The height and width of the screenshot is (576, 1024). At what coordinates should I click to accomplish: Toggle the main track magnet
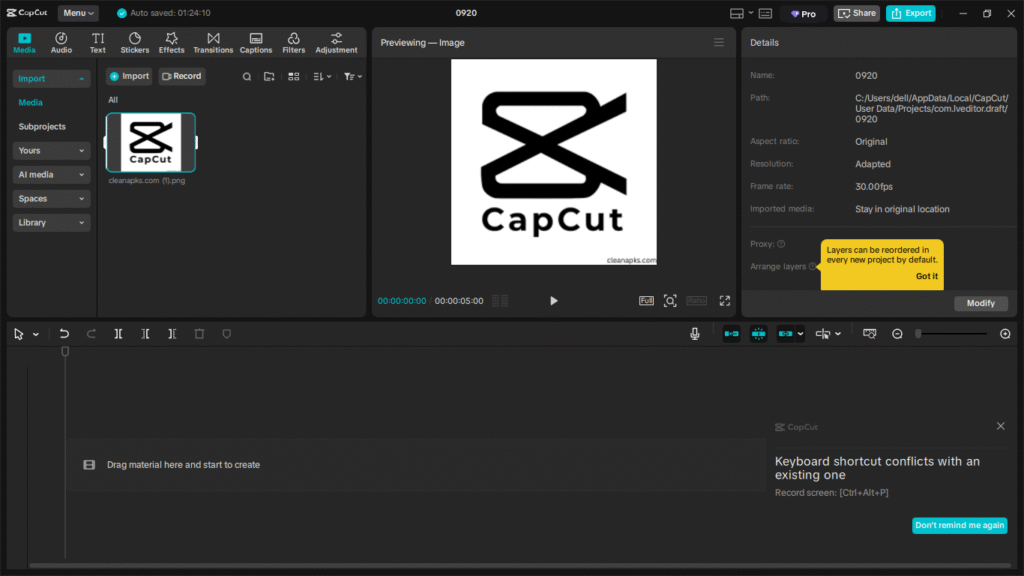[731, 334]
